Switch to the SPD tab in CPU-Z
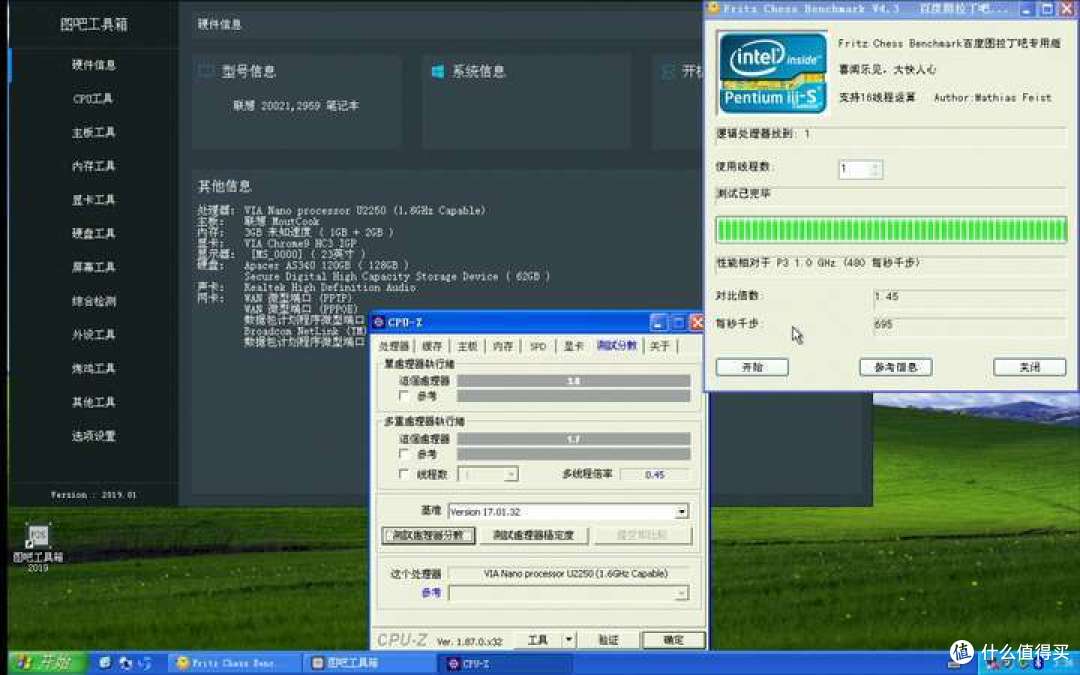The image size is (1080, 675). (x=538, y=346)
